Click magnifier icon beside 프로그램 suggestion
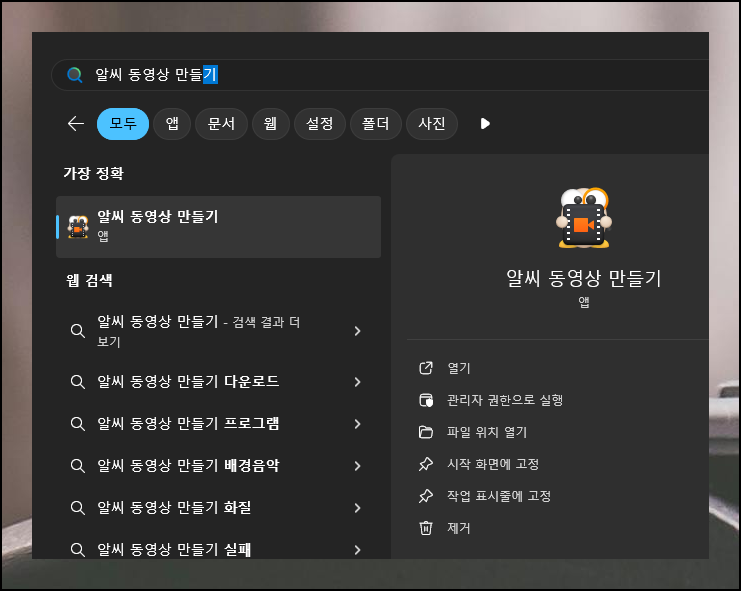Image resolution: width=741 pixels, height=591 pixels. click(x=78, y=424)
